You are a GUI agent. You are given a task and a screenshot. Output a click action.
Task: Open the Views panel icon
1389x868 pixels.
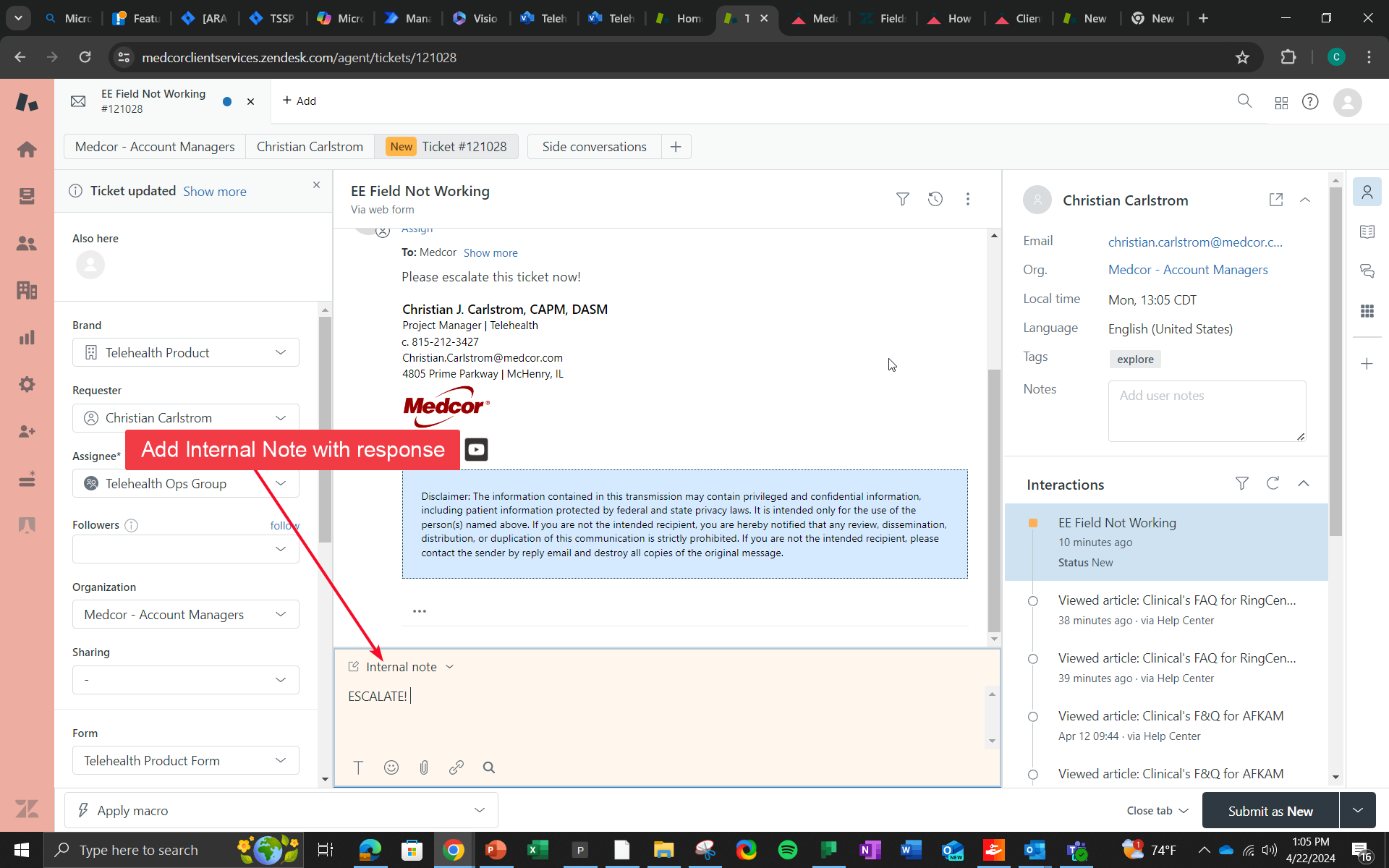27,196
